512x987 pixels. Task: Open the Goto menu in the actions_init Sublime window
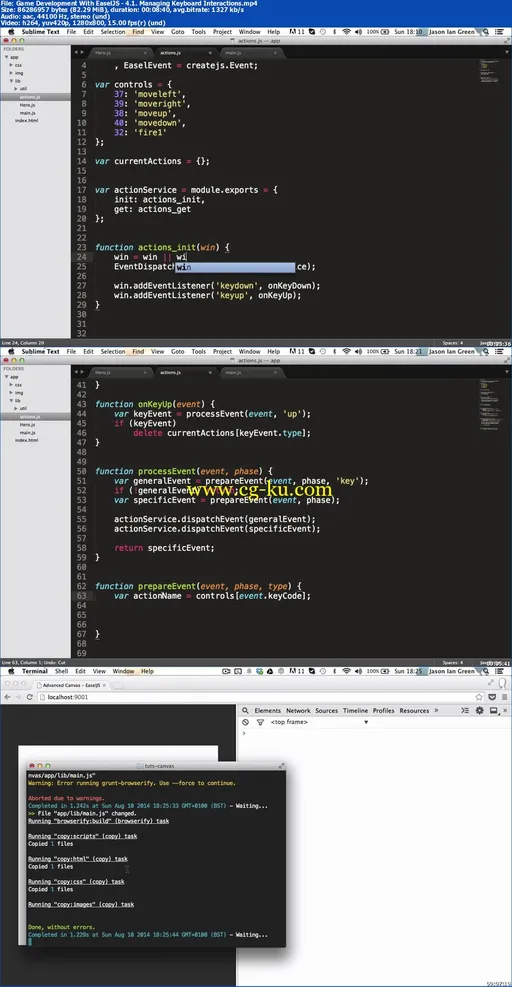coord(178,31)
